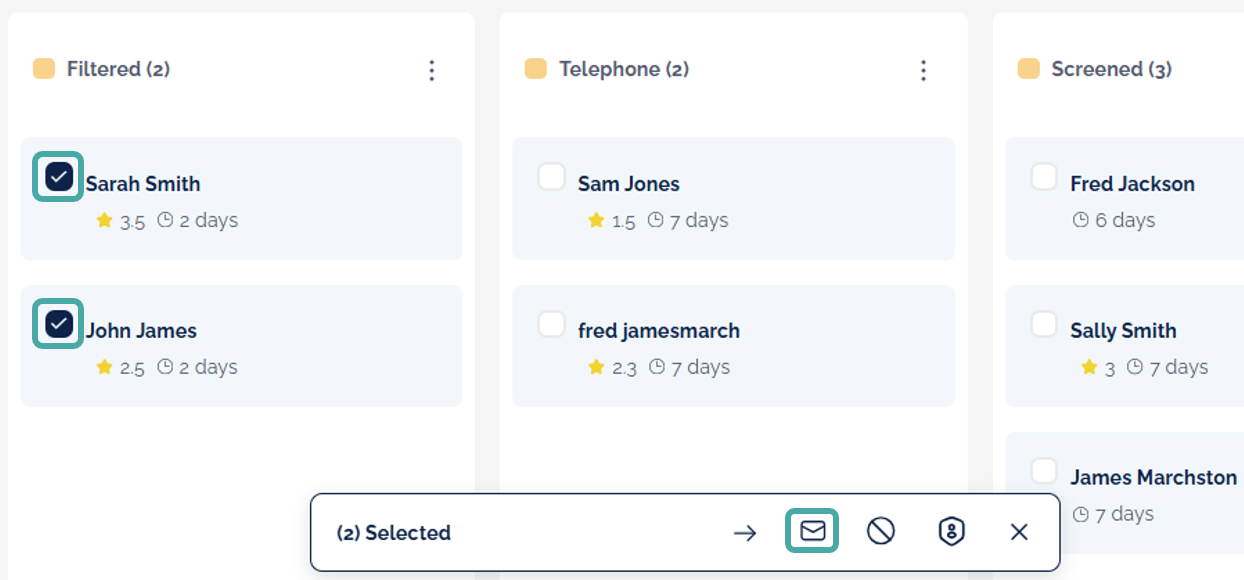Open John James candidate name

coord(141,331)
